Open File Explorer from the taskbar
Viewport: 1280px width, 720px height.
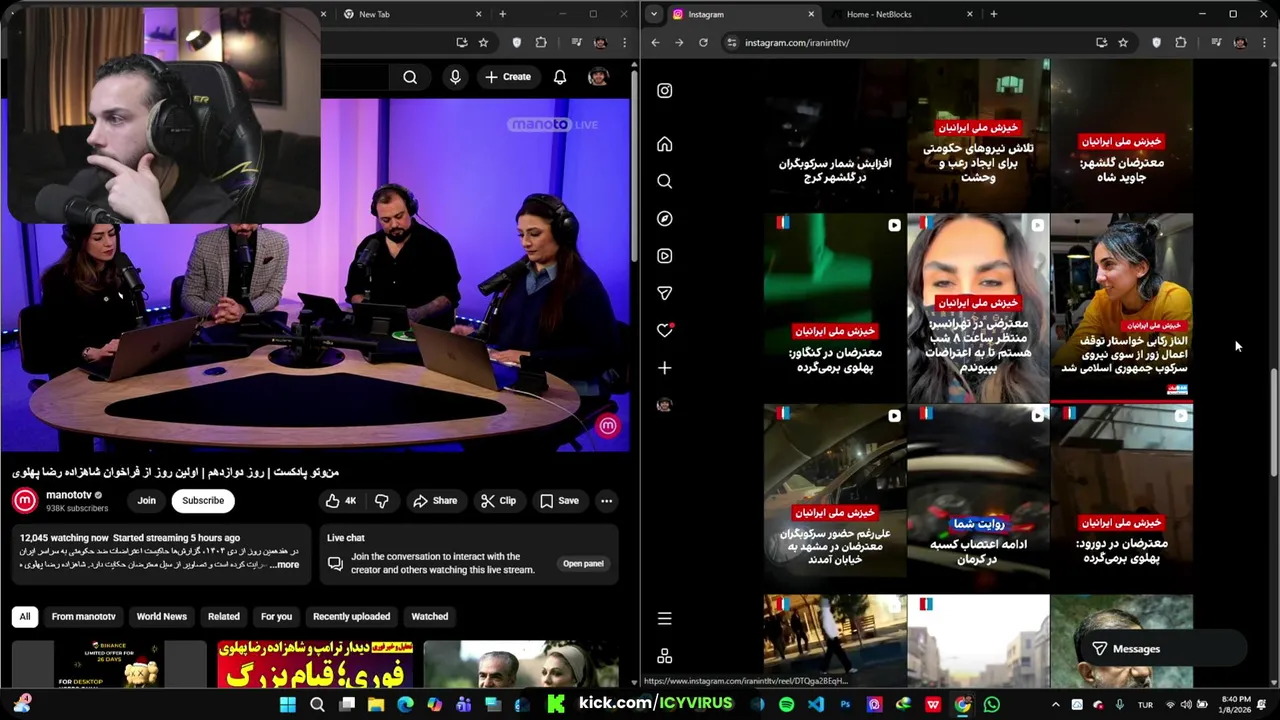[x=376, y=704]
